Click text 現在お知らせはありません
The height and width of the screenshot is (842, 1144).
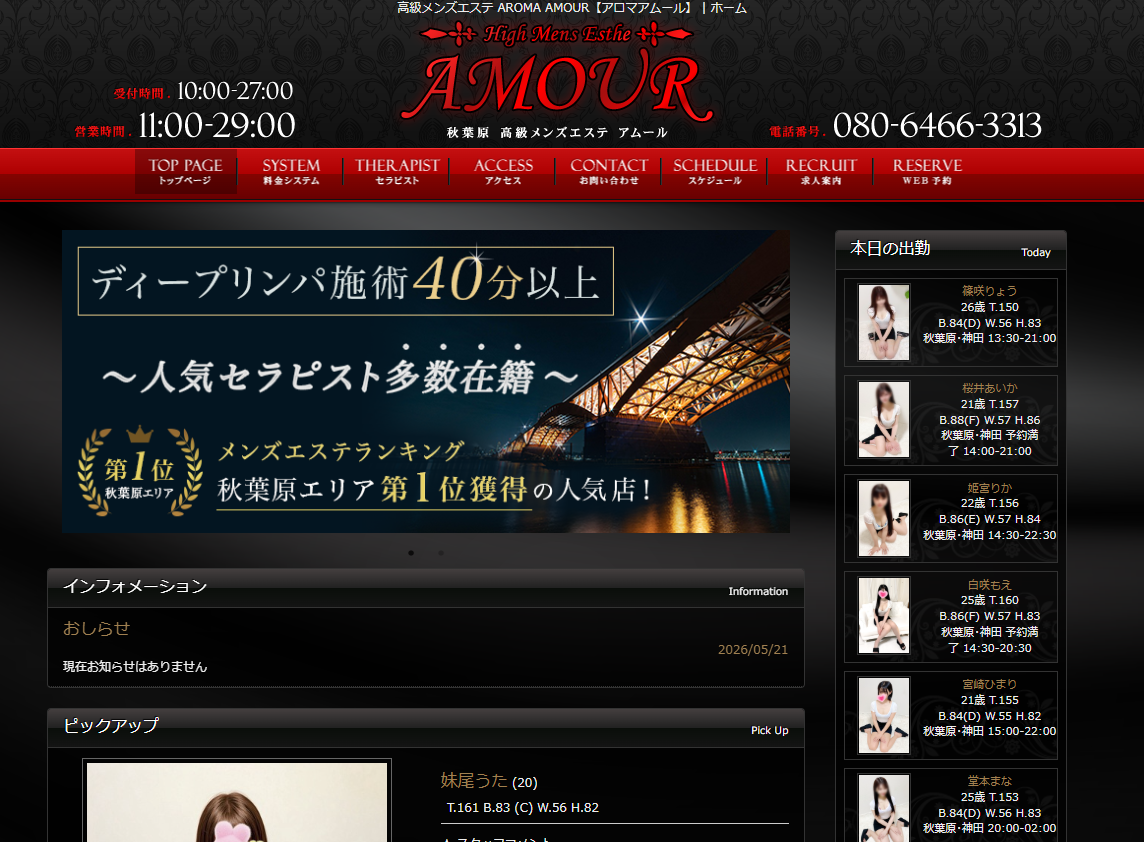(135, 667)
